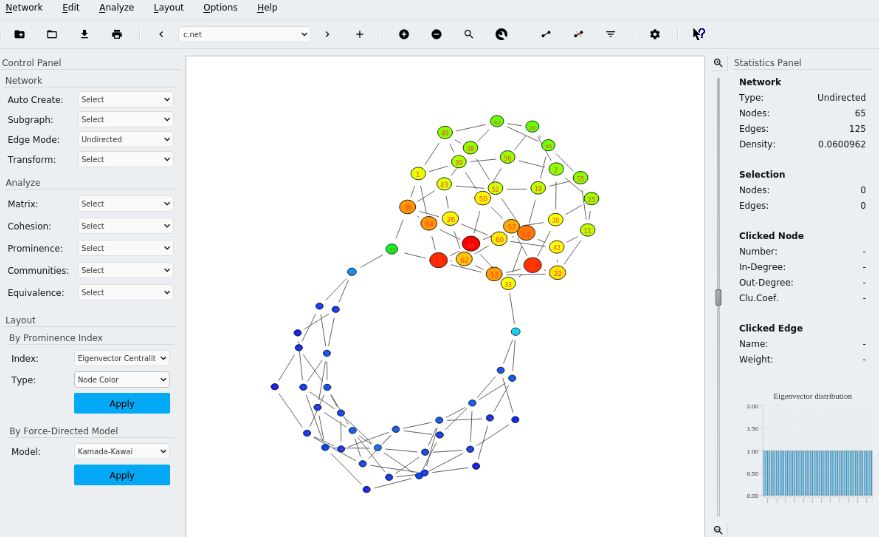Open the Network menu

(24, 7)
